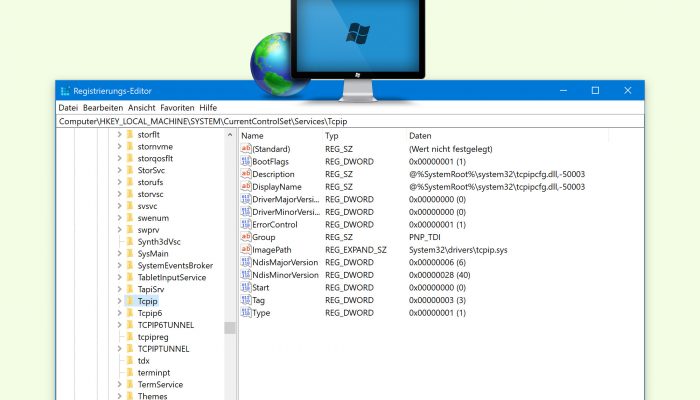Expand the storflt tree node
This screenshot has width=700, height=400.
tap(119, 134)
